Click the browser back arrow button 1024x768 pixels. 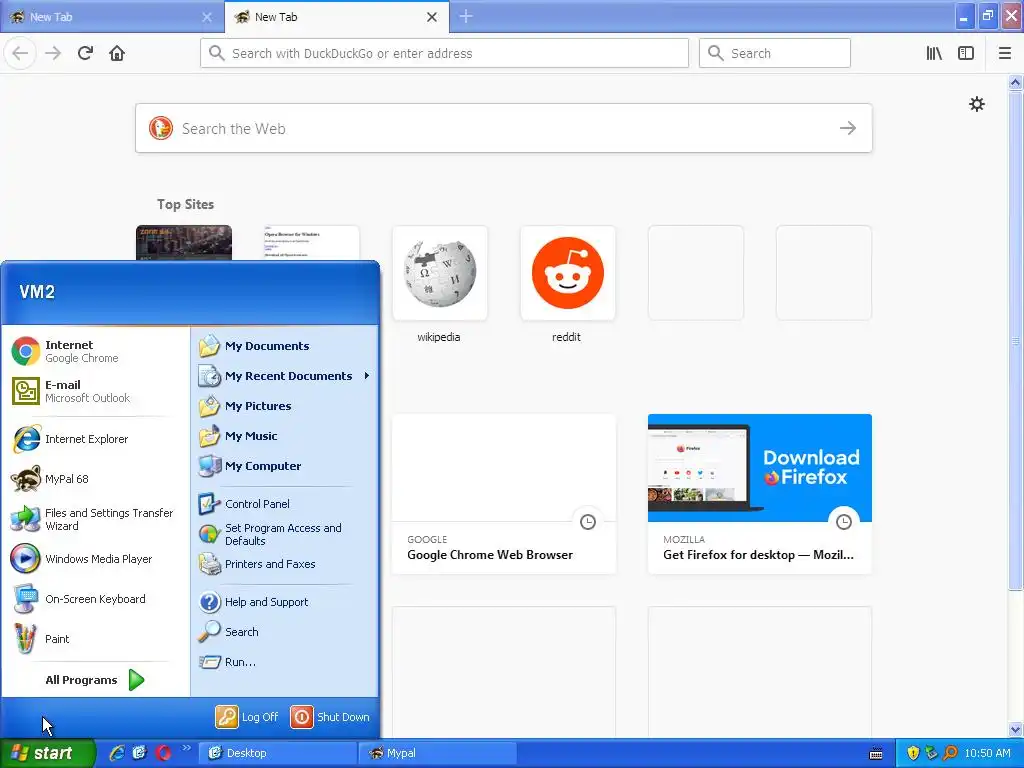point(20,53)
